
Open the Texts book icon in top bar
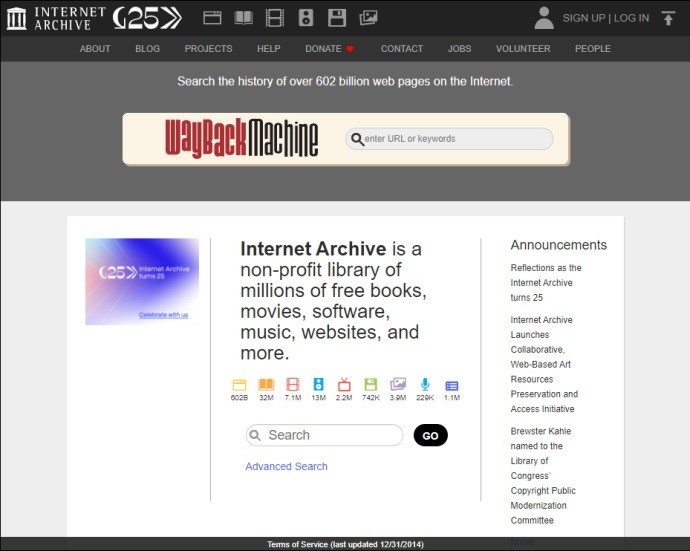coord(243,17)
